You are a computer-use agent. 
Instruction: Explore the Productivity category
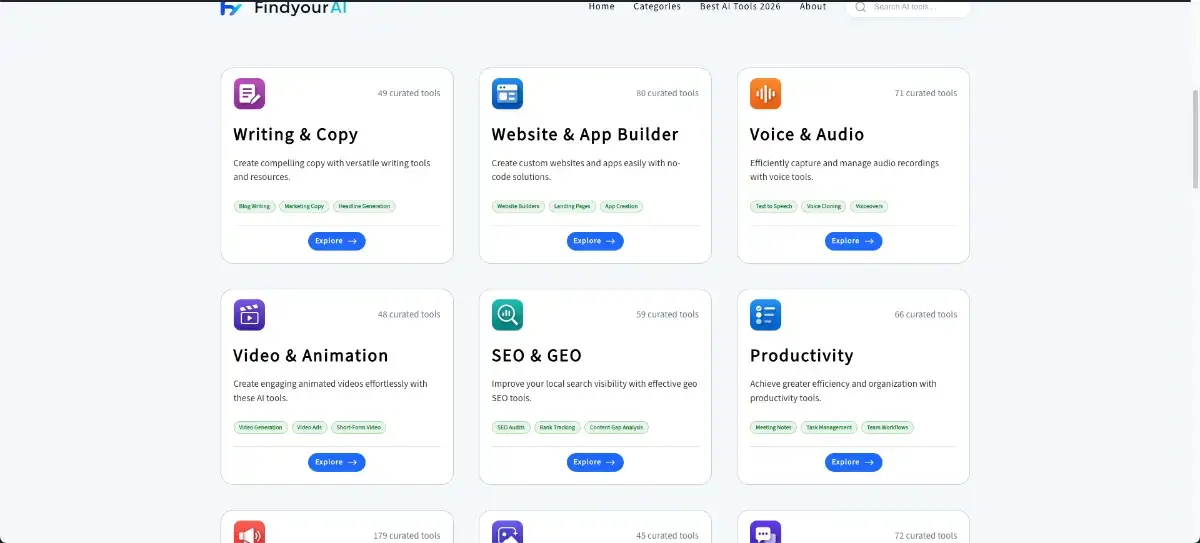pos(853,462)
